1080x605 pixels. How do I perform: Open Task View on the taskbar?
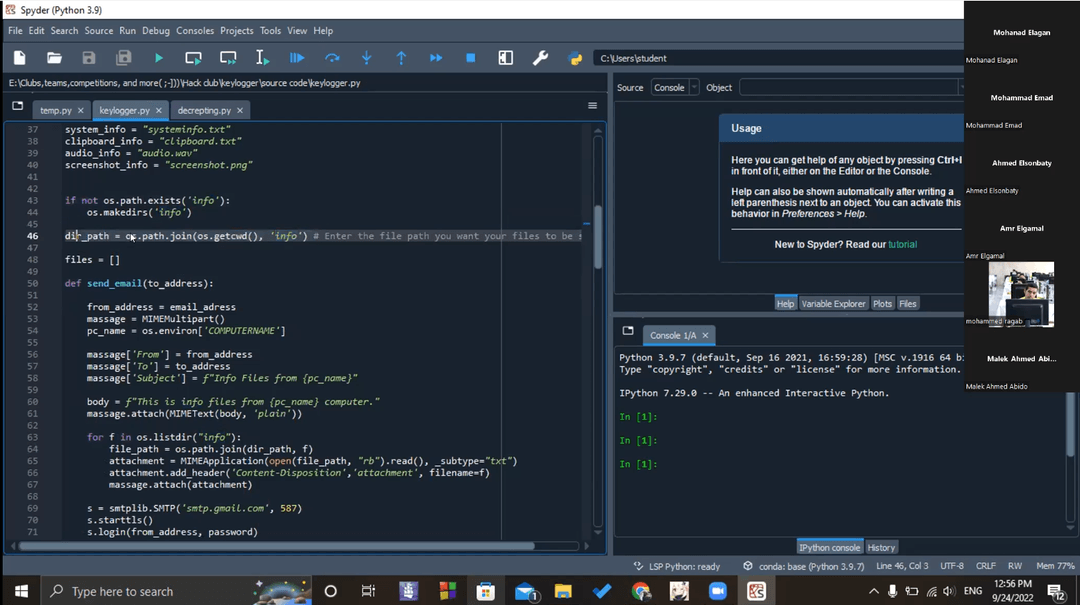pyautogui.click(x=368, y=591)
